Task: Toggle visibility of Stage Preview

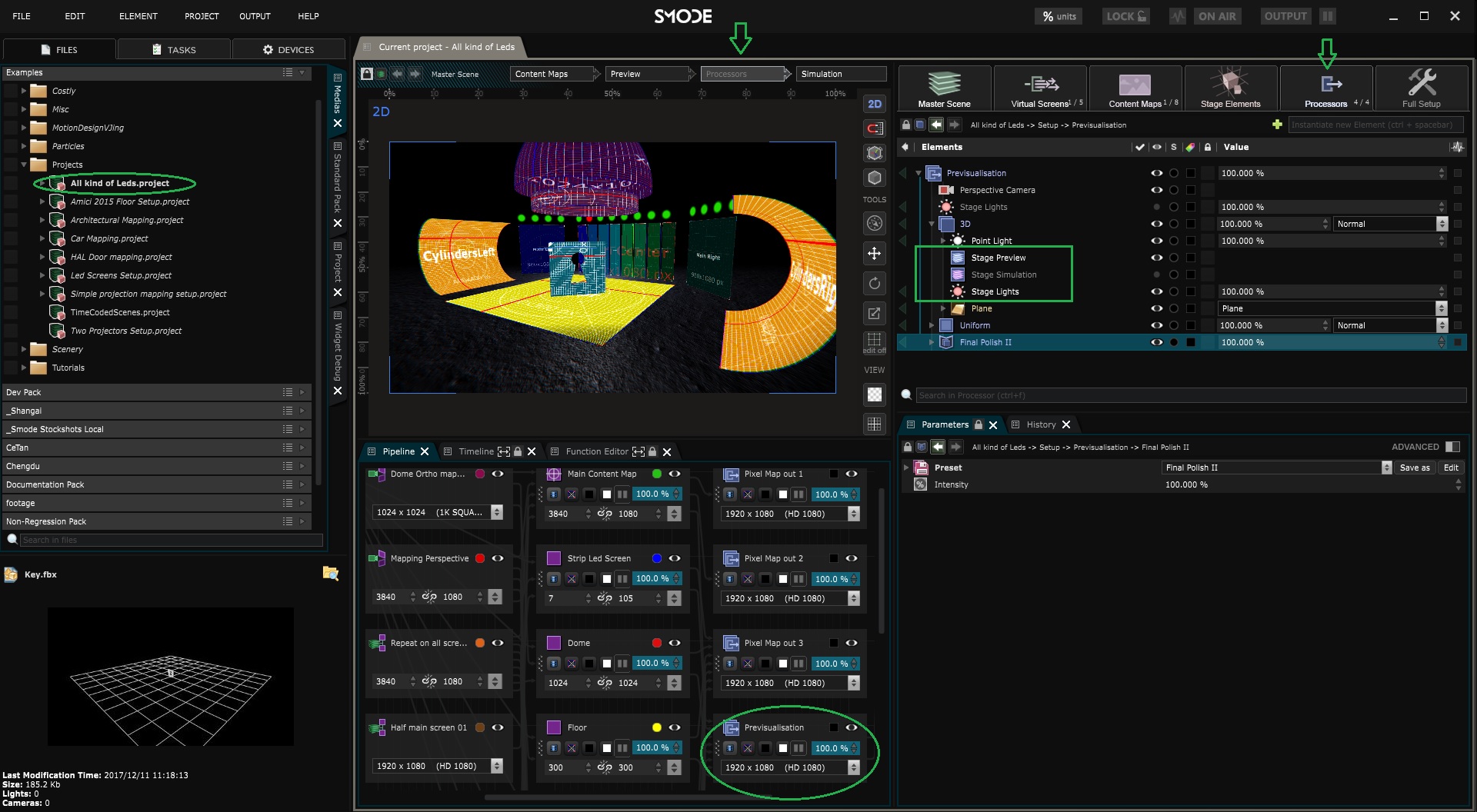Action: click(x=1156, y=258)
